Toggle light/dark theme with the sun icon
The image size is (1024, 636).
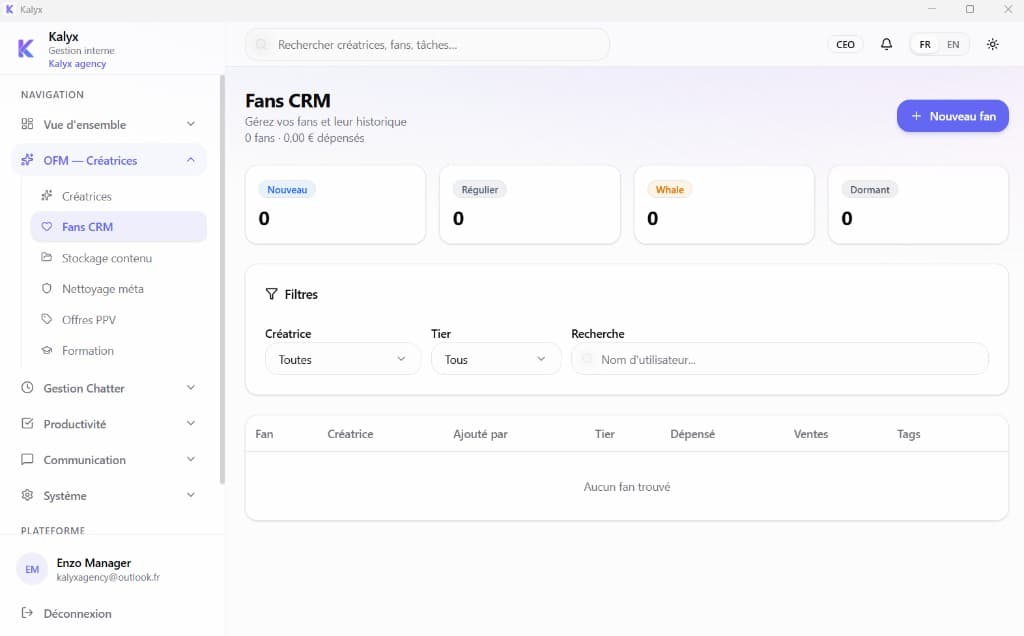coord(993,44)
